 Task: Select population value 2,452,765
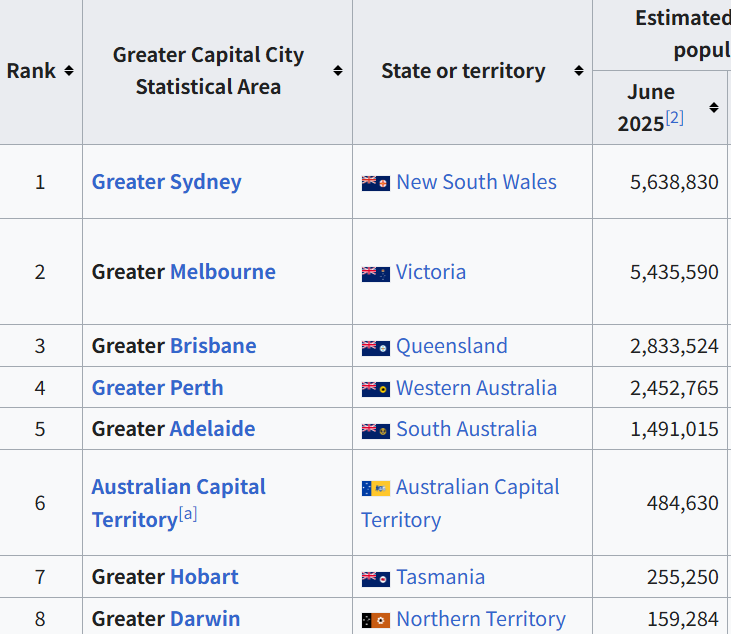pos(674,388)
